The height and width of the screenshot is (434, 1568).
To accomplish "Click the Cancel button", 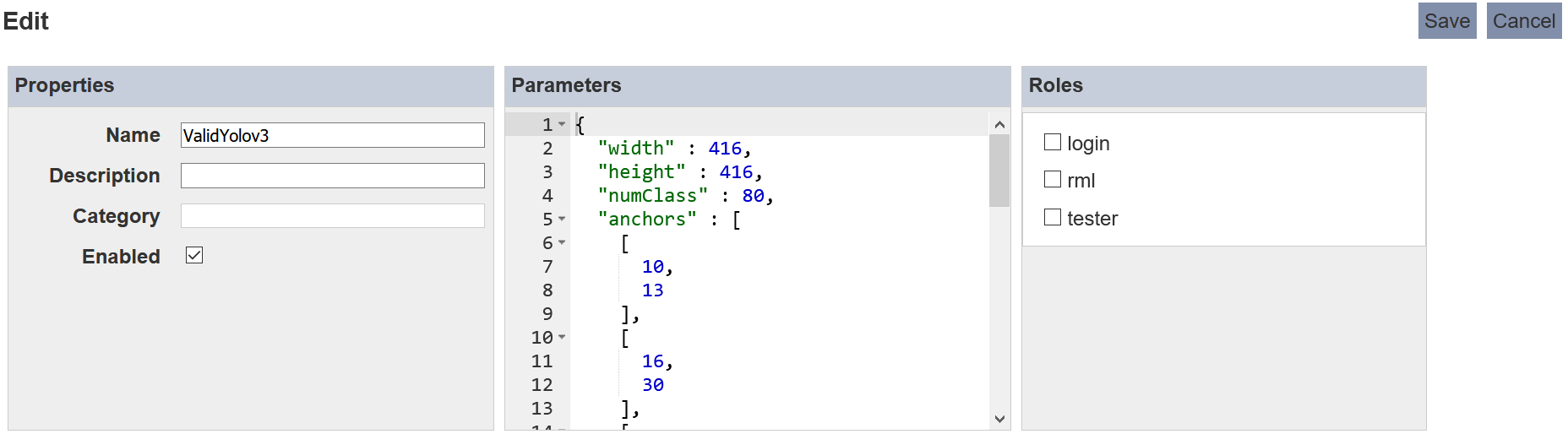I will (1524, 21).
